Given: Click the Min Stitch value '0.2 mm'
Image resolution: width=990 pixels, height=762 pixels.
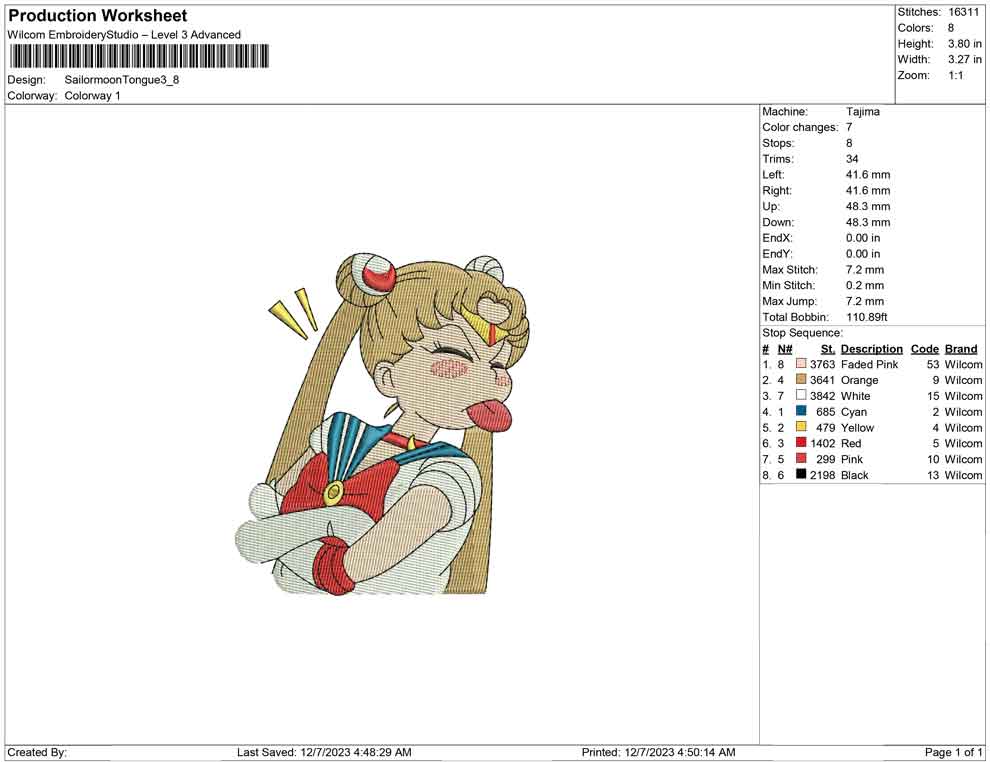Looking at the screenshot, I should click(x=865, y=285).
